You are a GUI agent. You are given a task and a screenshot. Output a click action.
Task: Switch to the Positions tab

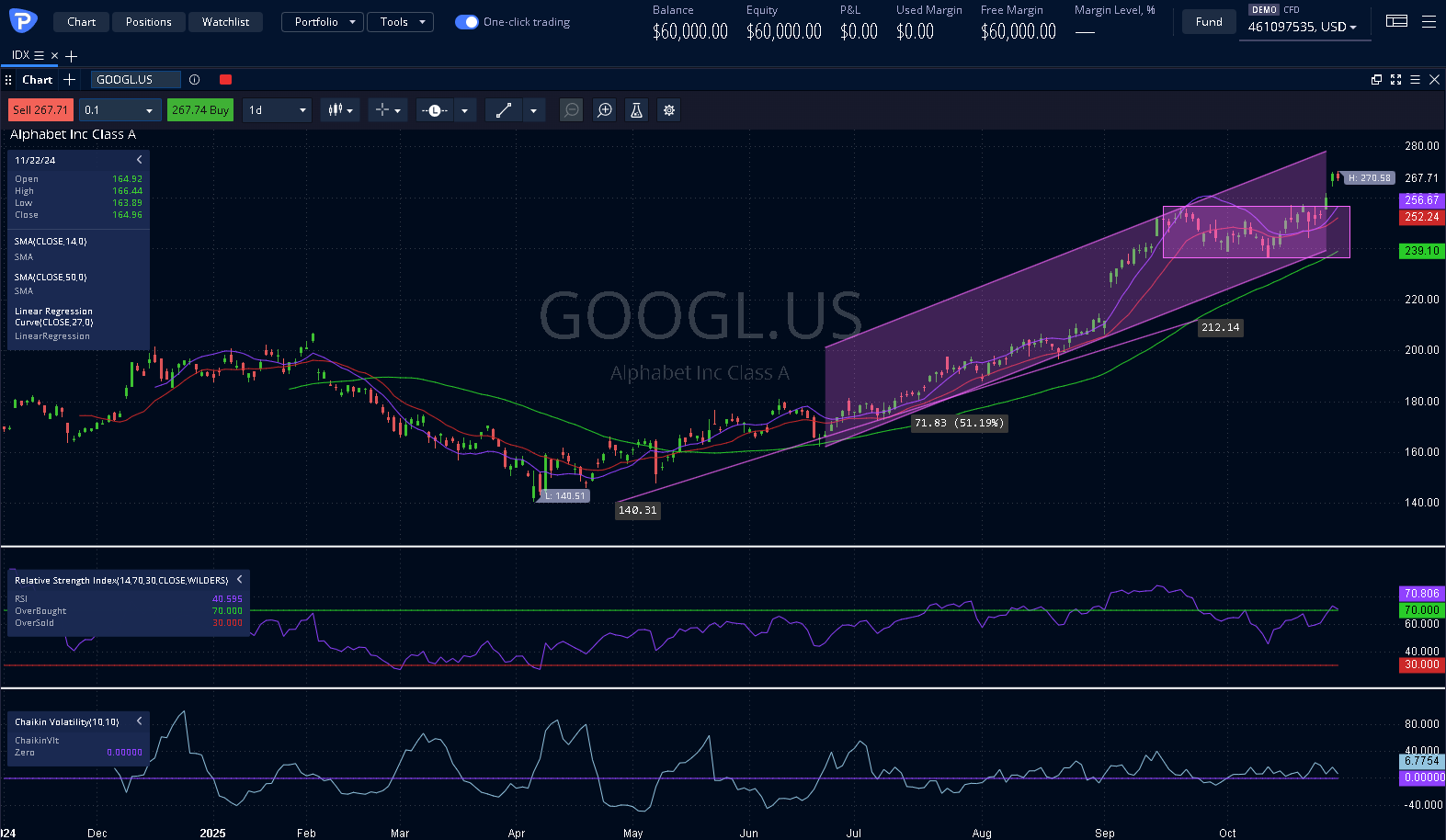point(149,22)
